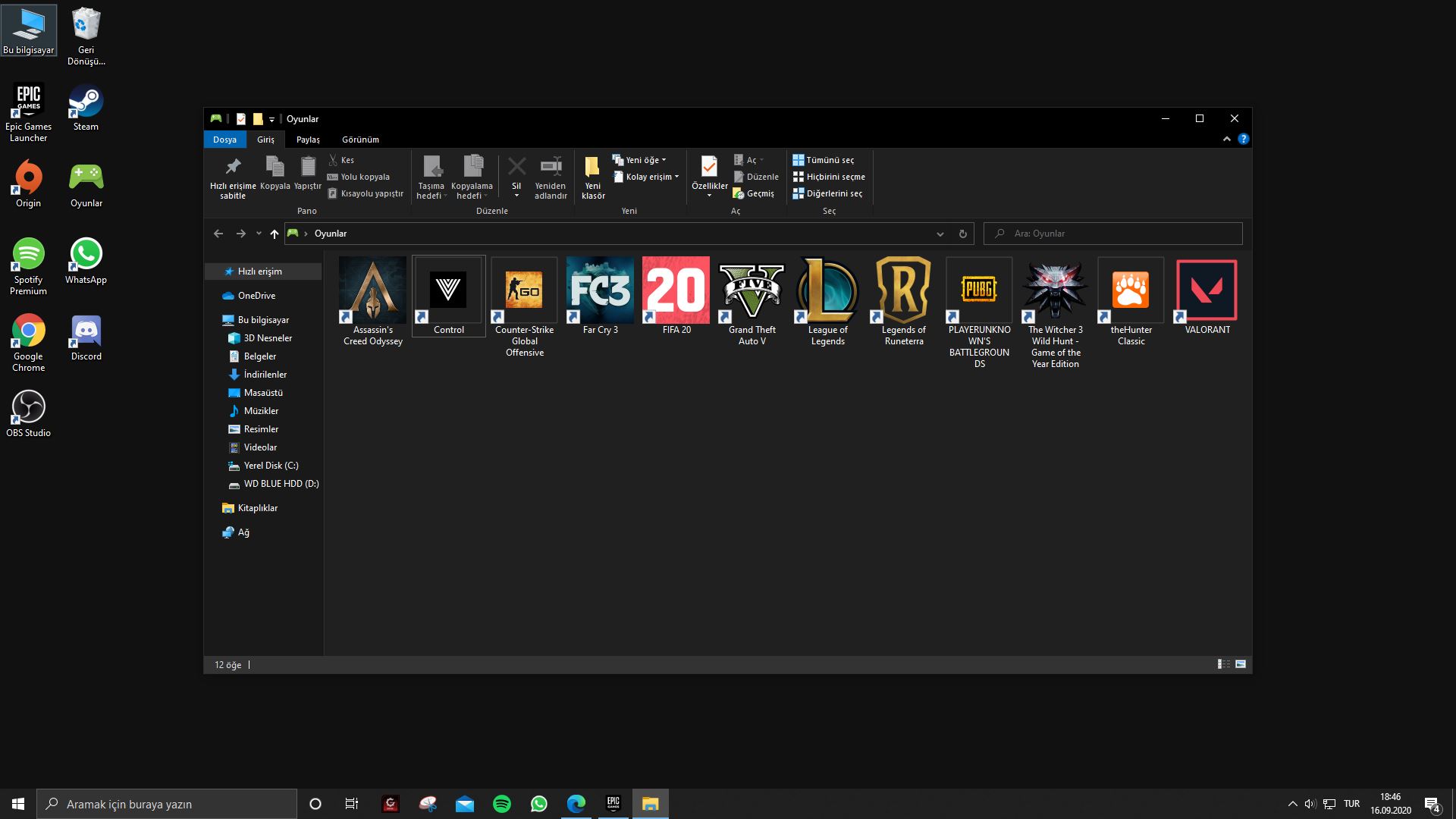This screenshot has height=819, width=1456.
Task: Go up one folder level with up arrow
Action: 275,234
